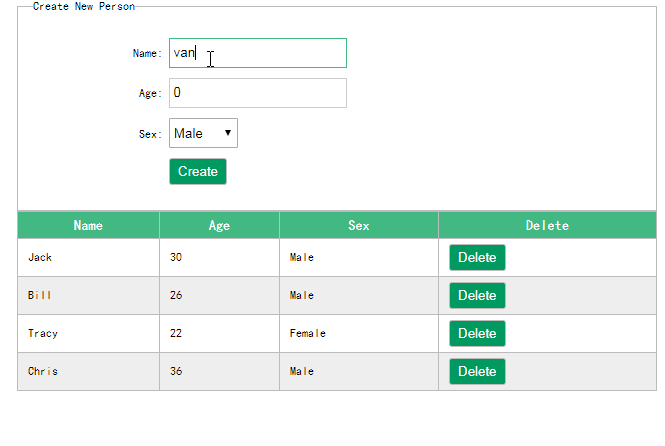Open the Sex dropdown showing Male
This screenshot has height=446, width=665.
tap(203, 133)
